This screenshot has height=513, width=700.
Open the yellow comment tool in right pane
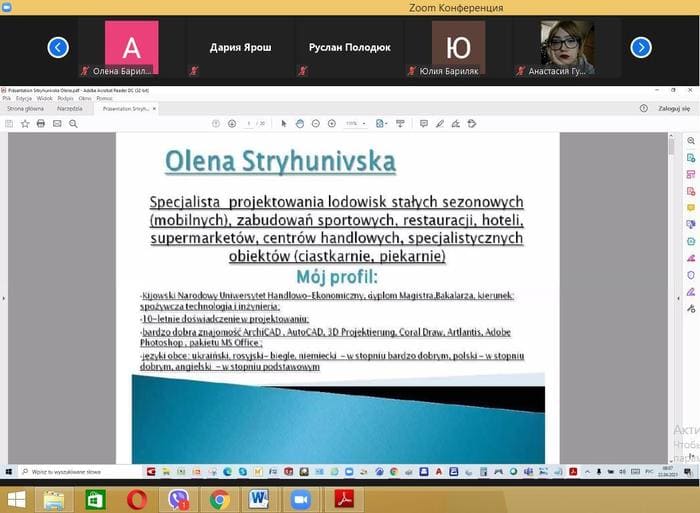click(x=691, y=208)
